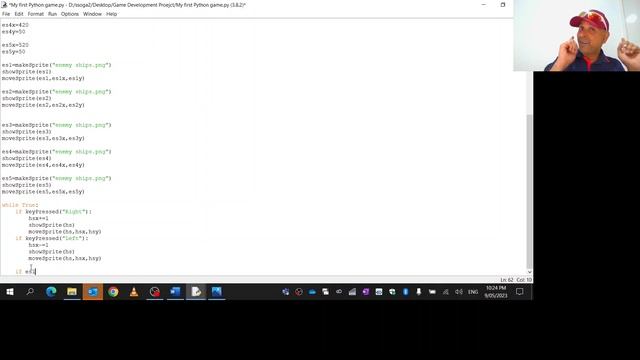Click the line 'es4x=420'
Screen dimensions: 640x360
coord(15,25)
